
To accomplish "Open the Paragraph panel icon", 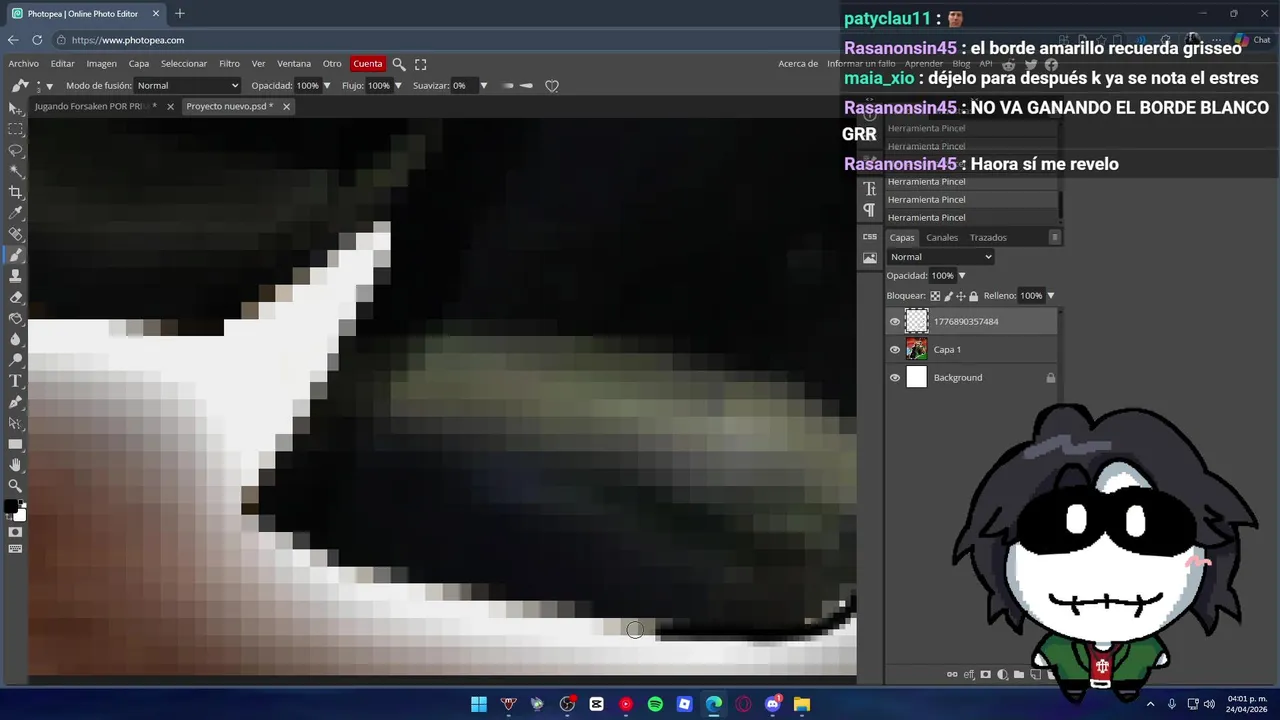I will pos(869,210).
